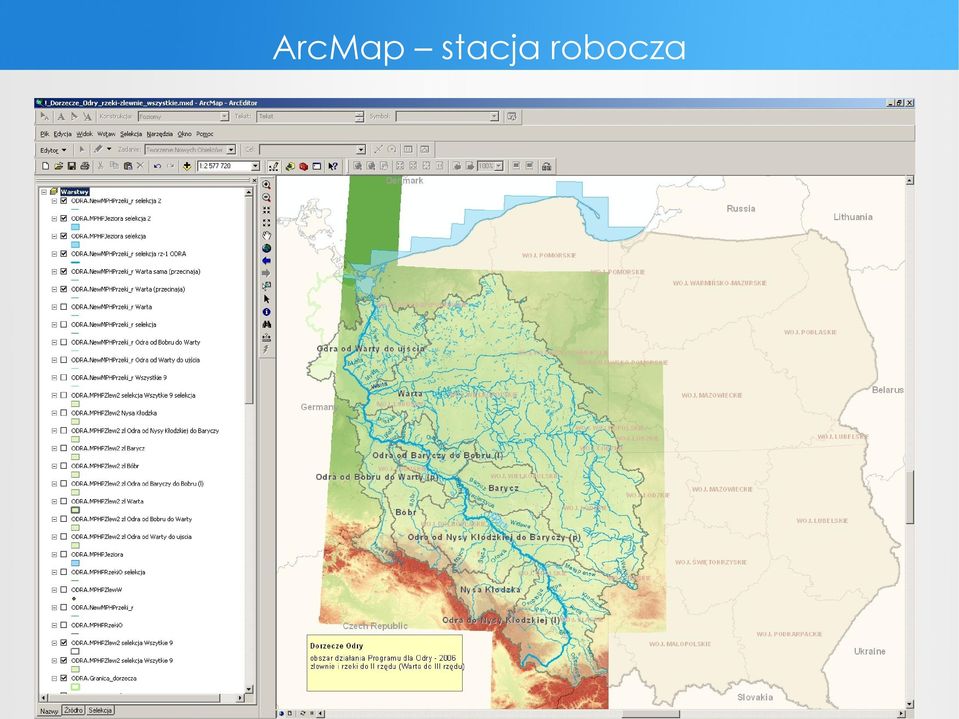Turn on layer ODRA.MPHFZlew2 zl Barycz
The image size is (959, 719).
[x=64, y=448]
